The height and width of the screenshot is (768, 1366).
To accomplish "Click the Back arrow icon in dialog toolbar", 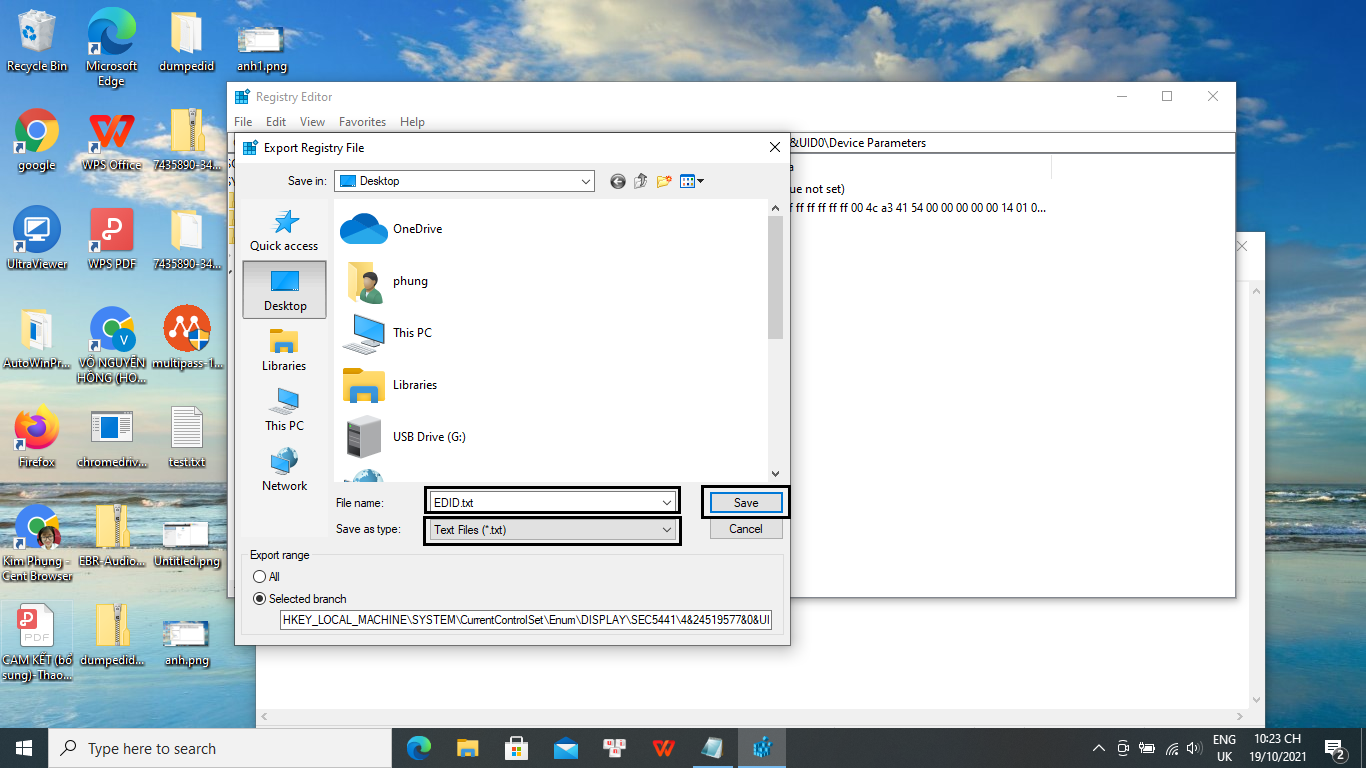I will pyautogui.click(x=617, y=181).
